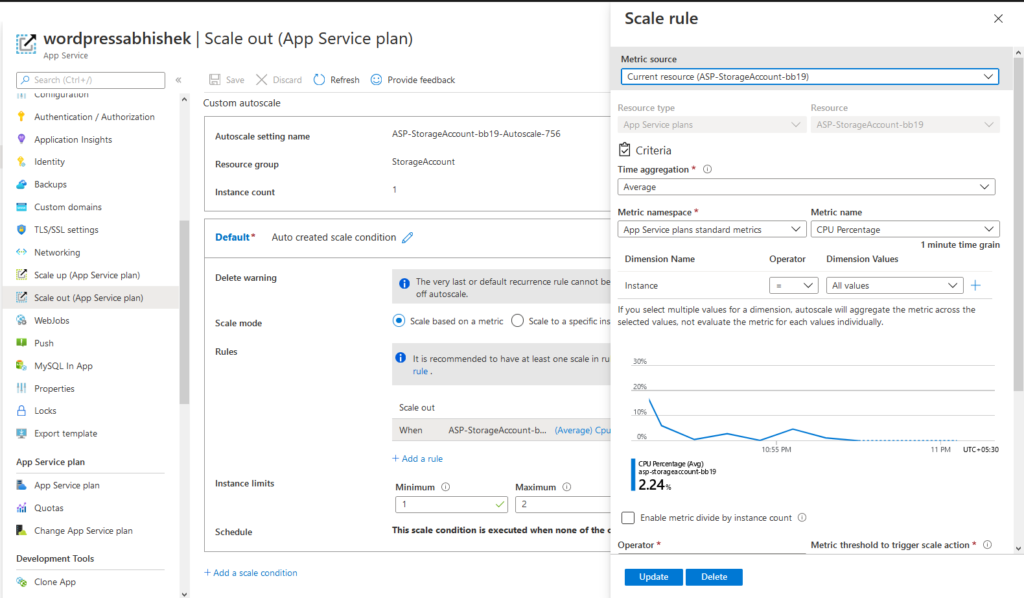Click the Scale rule panel scrollbar
Image resolution: width=1024 pixels, height=598 pixels.
tap(1018, 224)
